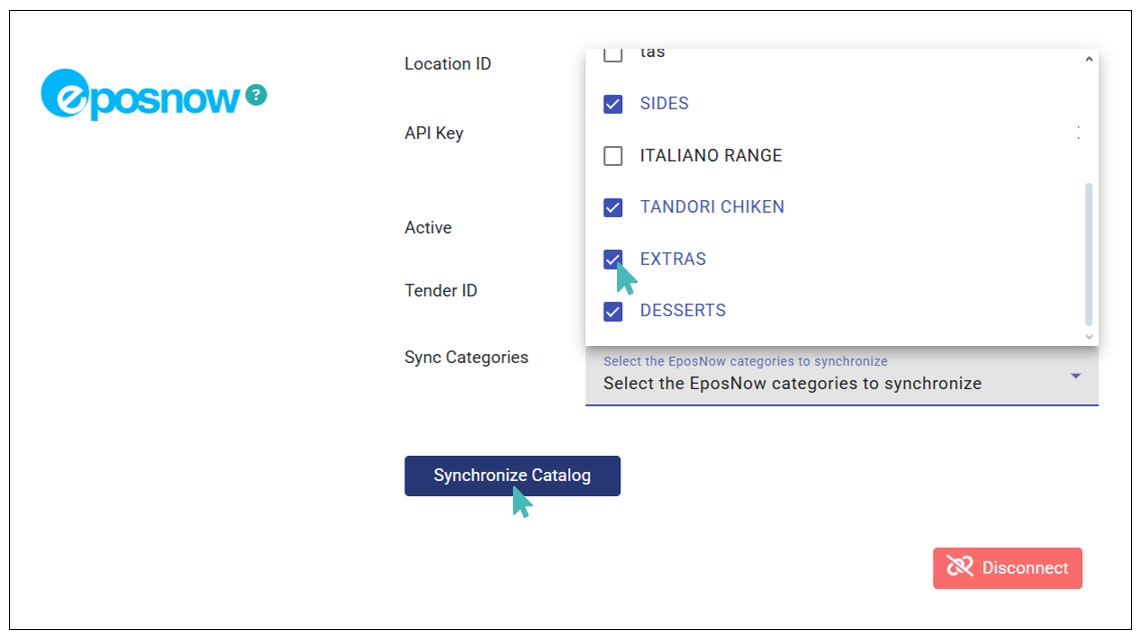Click the help question mark beside the Eposnow logo
This screenshot has height=637, width=1141.
[x=256, y=95]
